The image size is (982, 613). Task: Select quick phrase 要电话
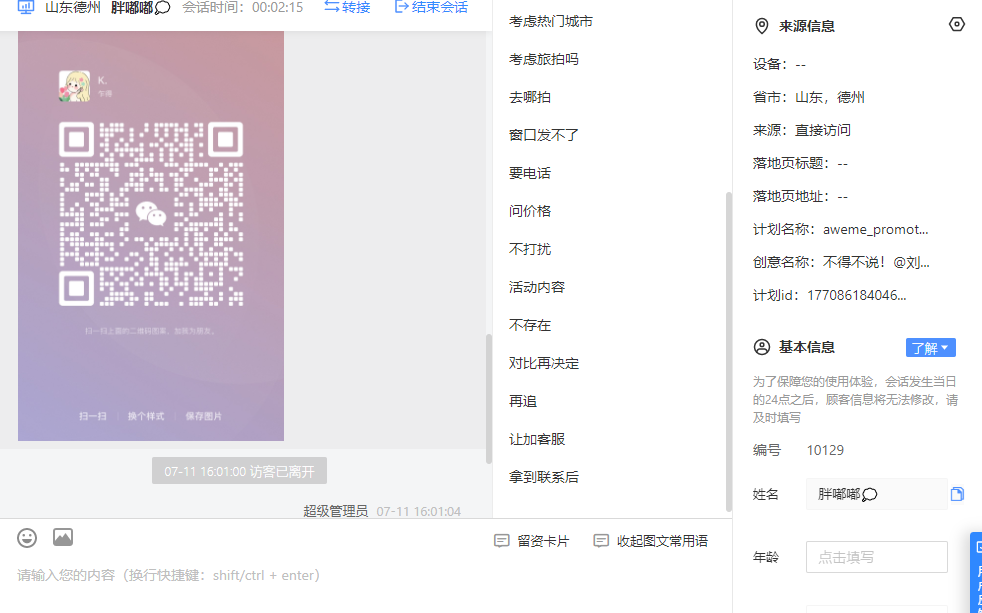click(530, 173)
